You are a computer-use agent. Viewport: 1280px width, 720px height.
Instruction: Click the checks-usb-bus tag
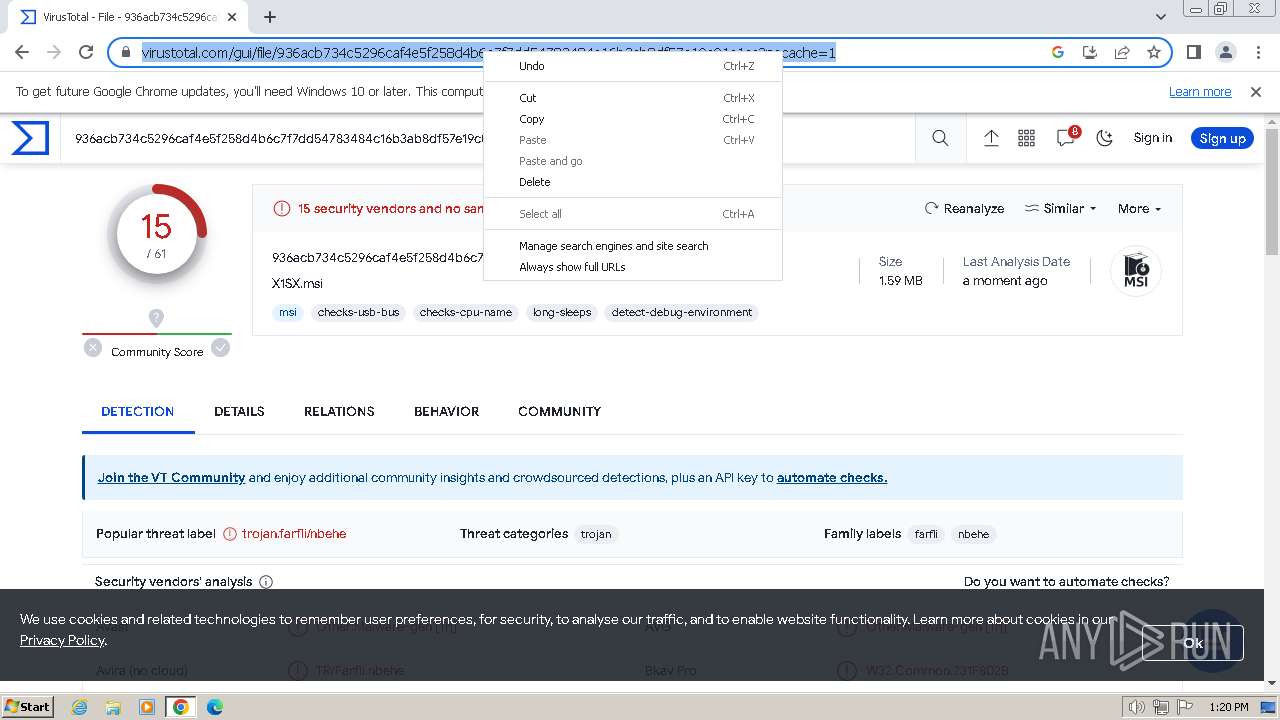point(358,312)
